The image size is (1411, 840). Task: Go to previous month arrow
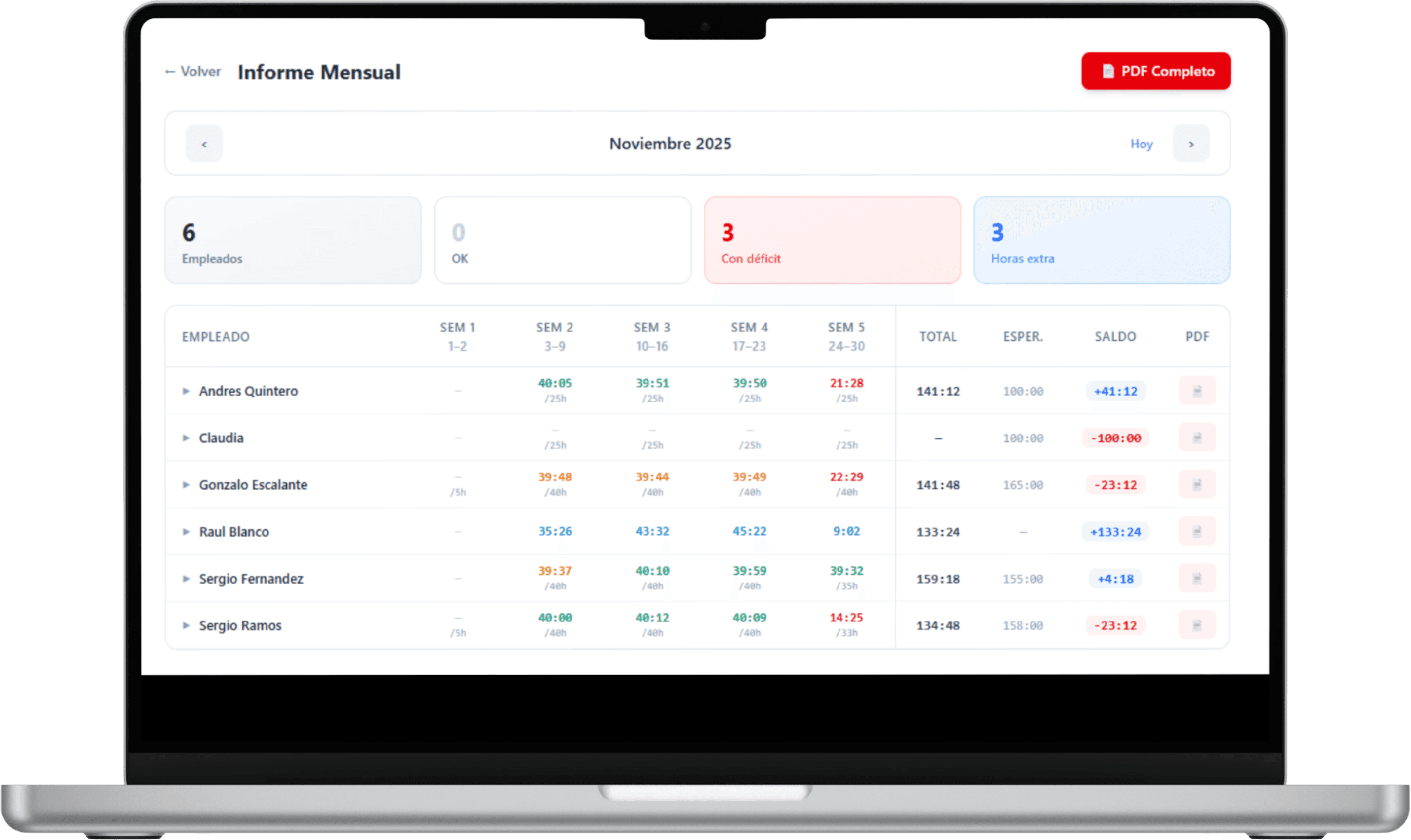click(x=204, y=144)
